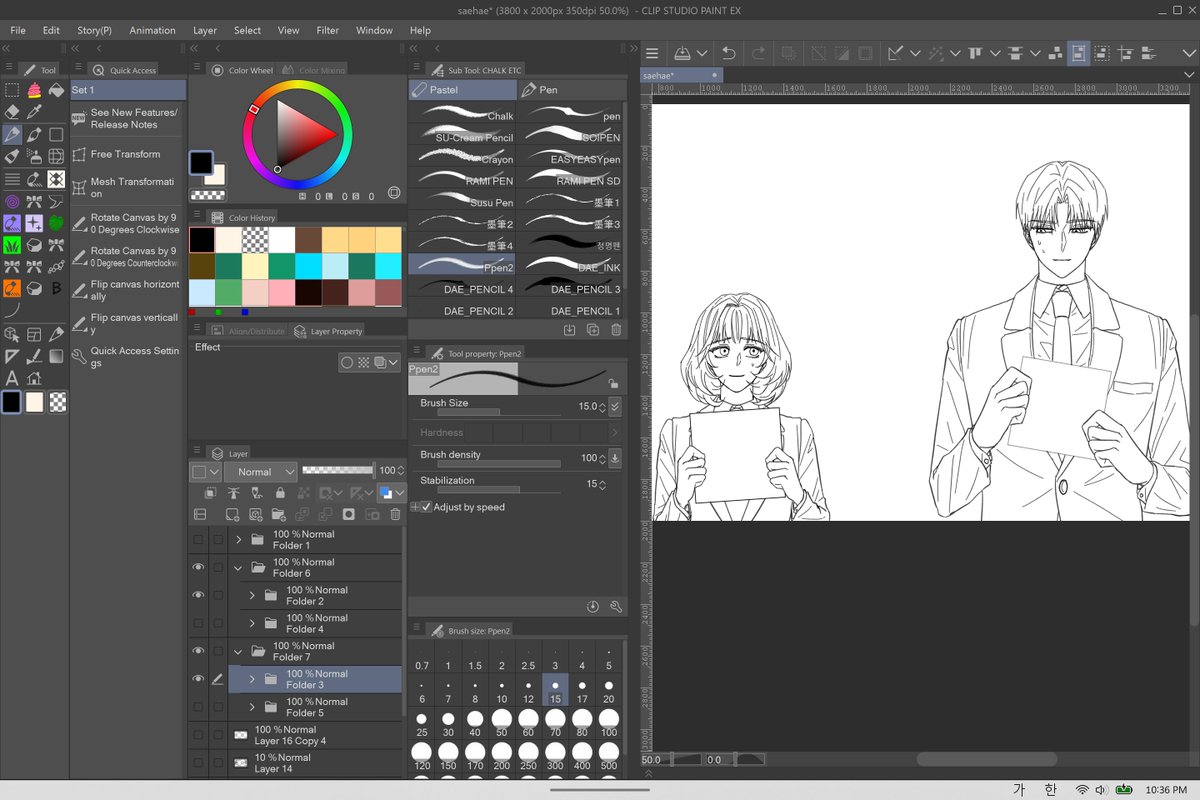The image size is (1200, 800).
Task: Click the command bar hamburger menu icon
Action: (652, 53)
